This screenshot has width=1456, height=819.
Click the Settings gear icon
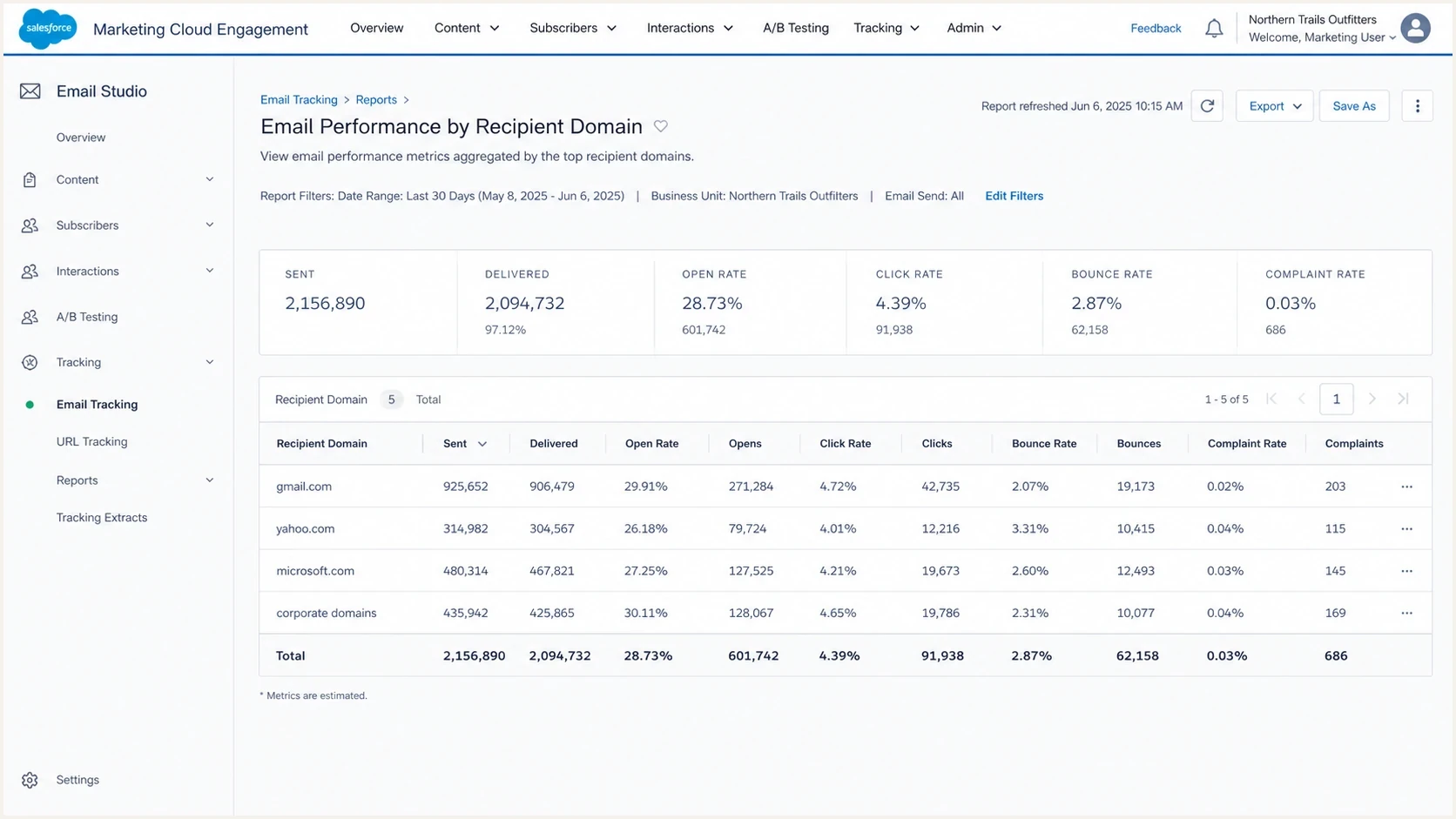pyautogui.click(x=30, y=780)
